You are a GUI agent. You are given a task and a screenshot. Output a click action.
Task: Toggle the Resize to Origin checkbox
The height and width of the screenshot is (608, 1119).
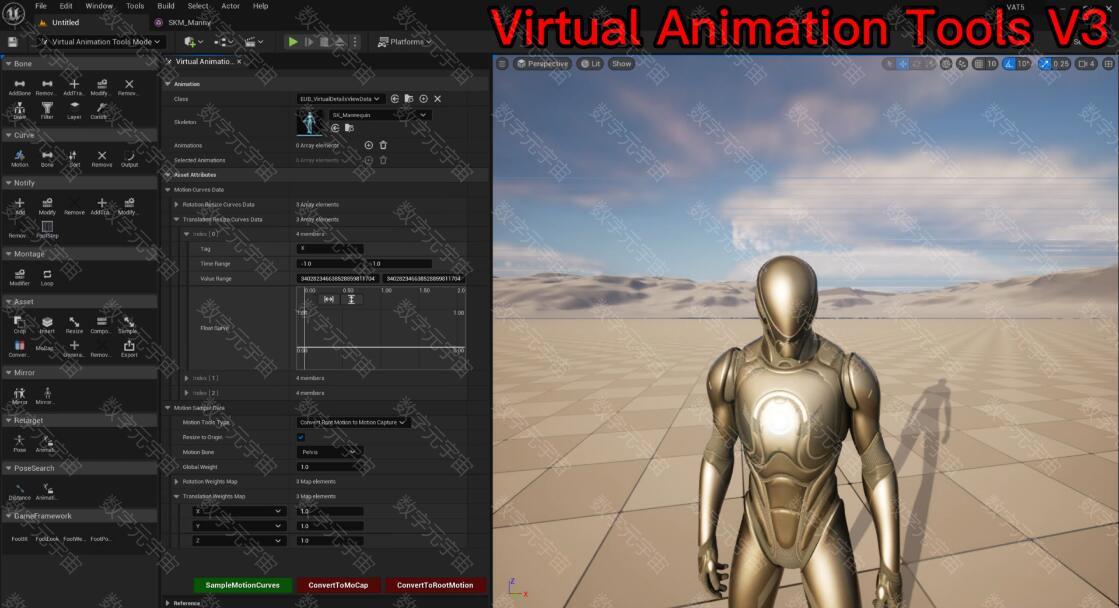[300, 437]
